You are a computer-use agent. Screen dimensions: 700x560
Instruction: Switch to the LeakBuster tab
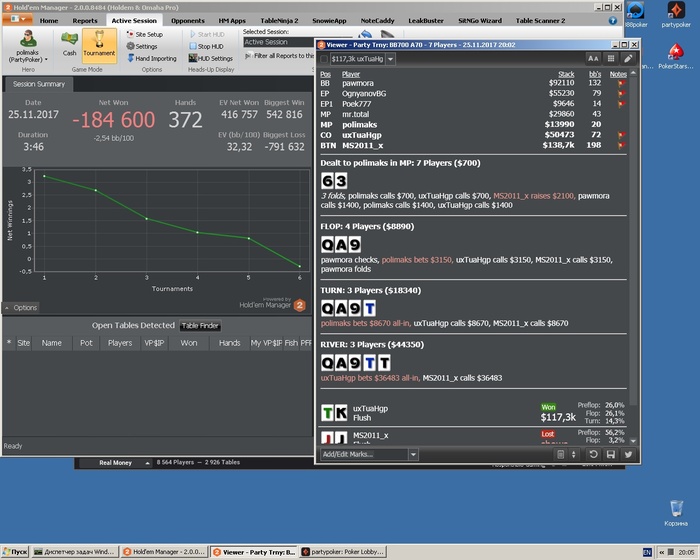tap(426, 21)
